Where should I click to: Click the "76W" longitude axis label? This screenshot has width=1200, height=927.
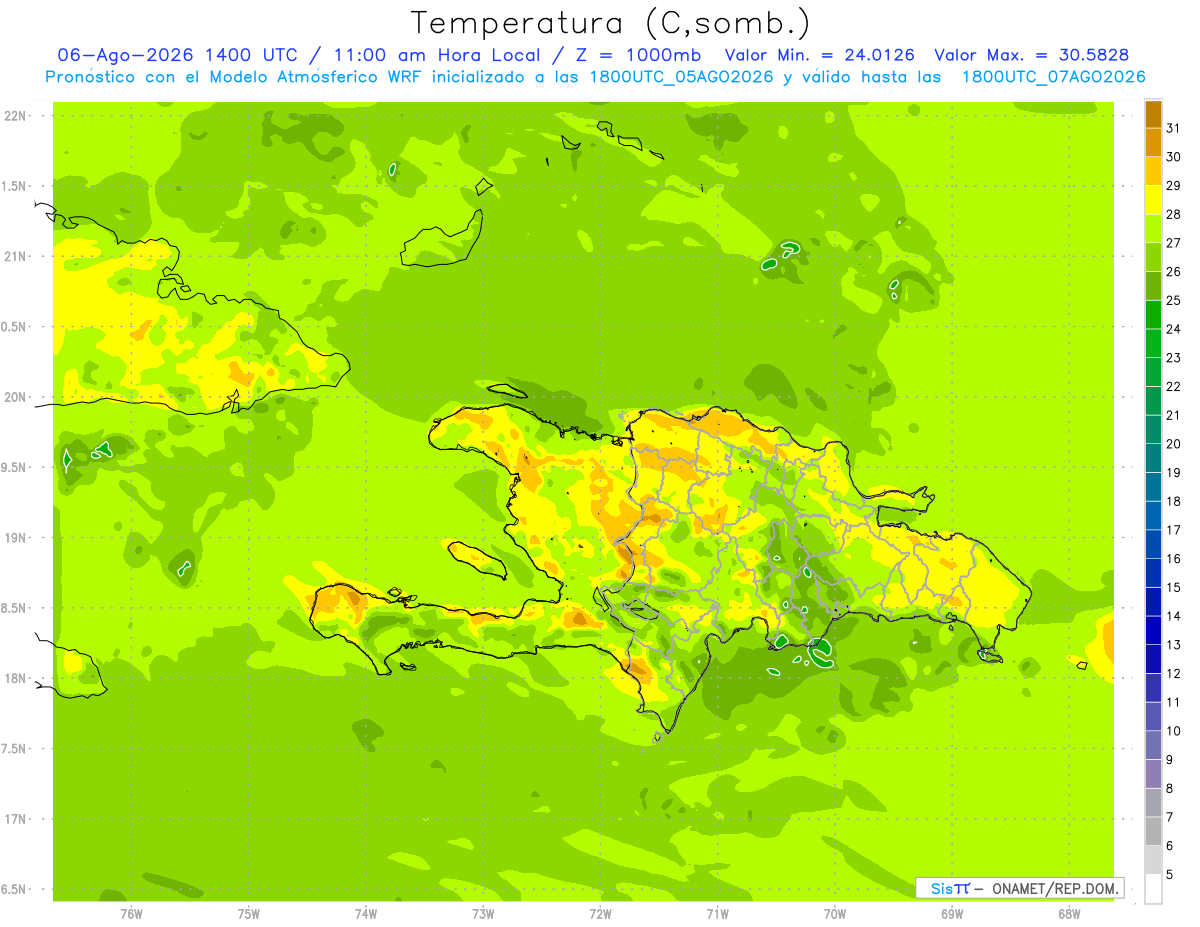pyautogui.click(x=131, y=914)
